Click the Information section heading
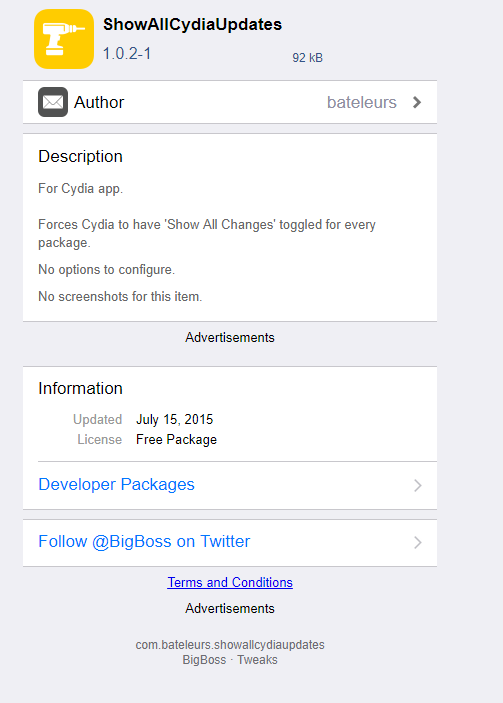 click(x=80, y=388)
